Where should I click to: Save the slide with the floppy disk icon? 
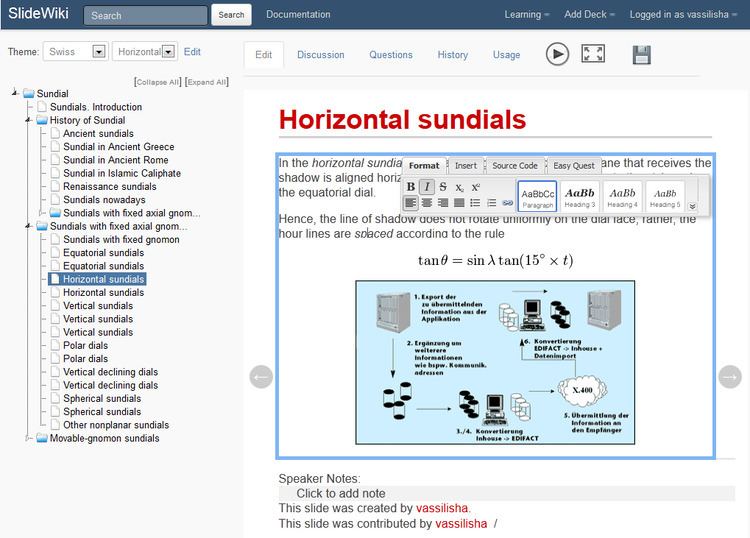click(641, 55)
